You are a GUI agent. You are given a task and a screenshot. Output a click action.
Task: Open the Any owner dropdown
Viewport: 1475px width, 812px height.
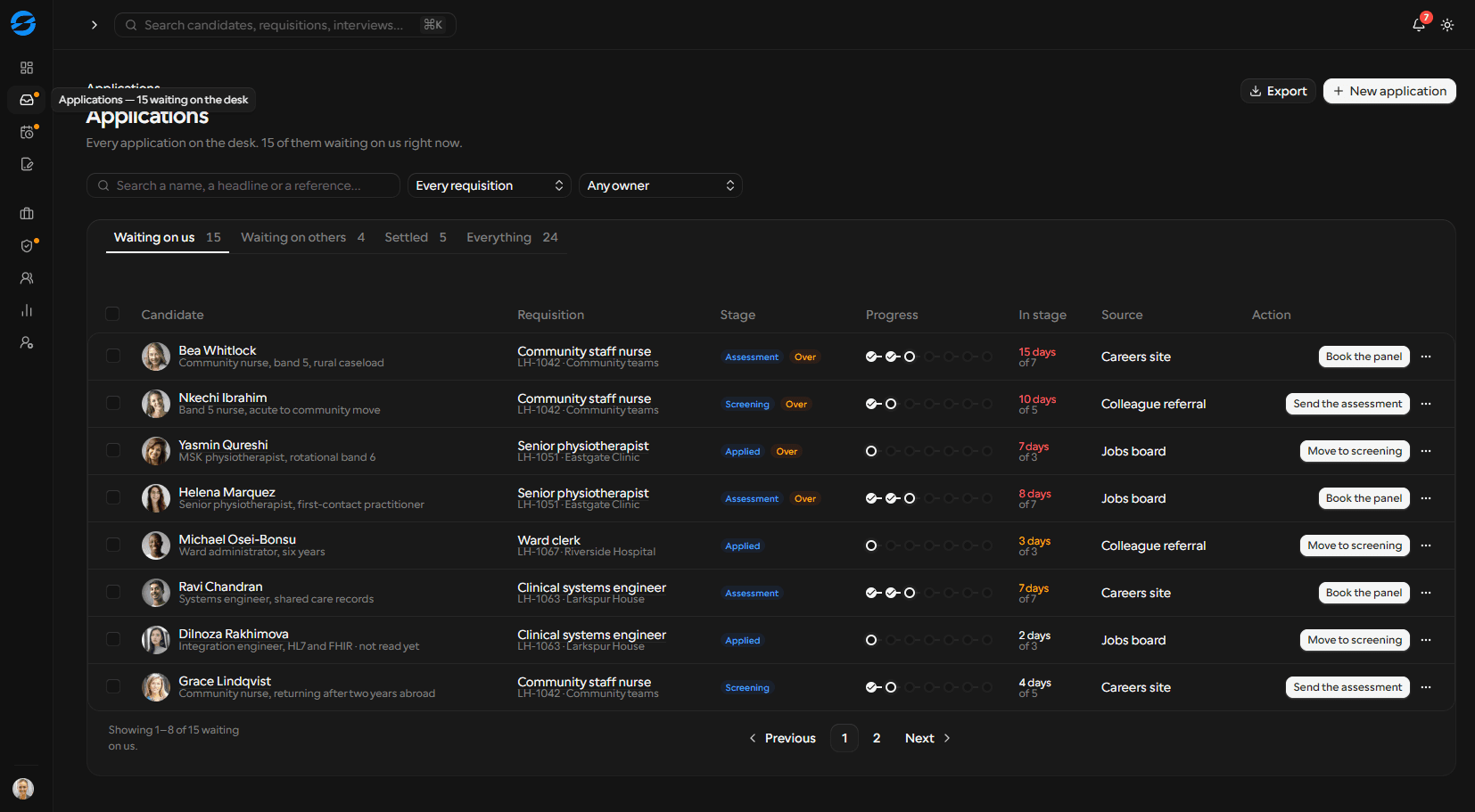click(x=661, y=185)
